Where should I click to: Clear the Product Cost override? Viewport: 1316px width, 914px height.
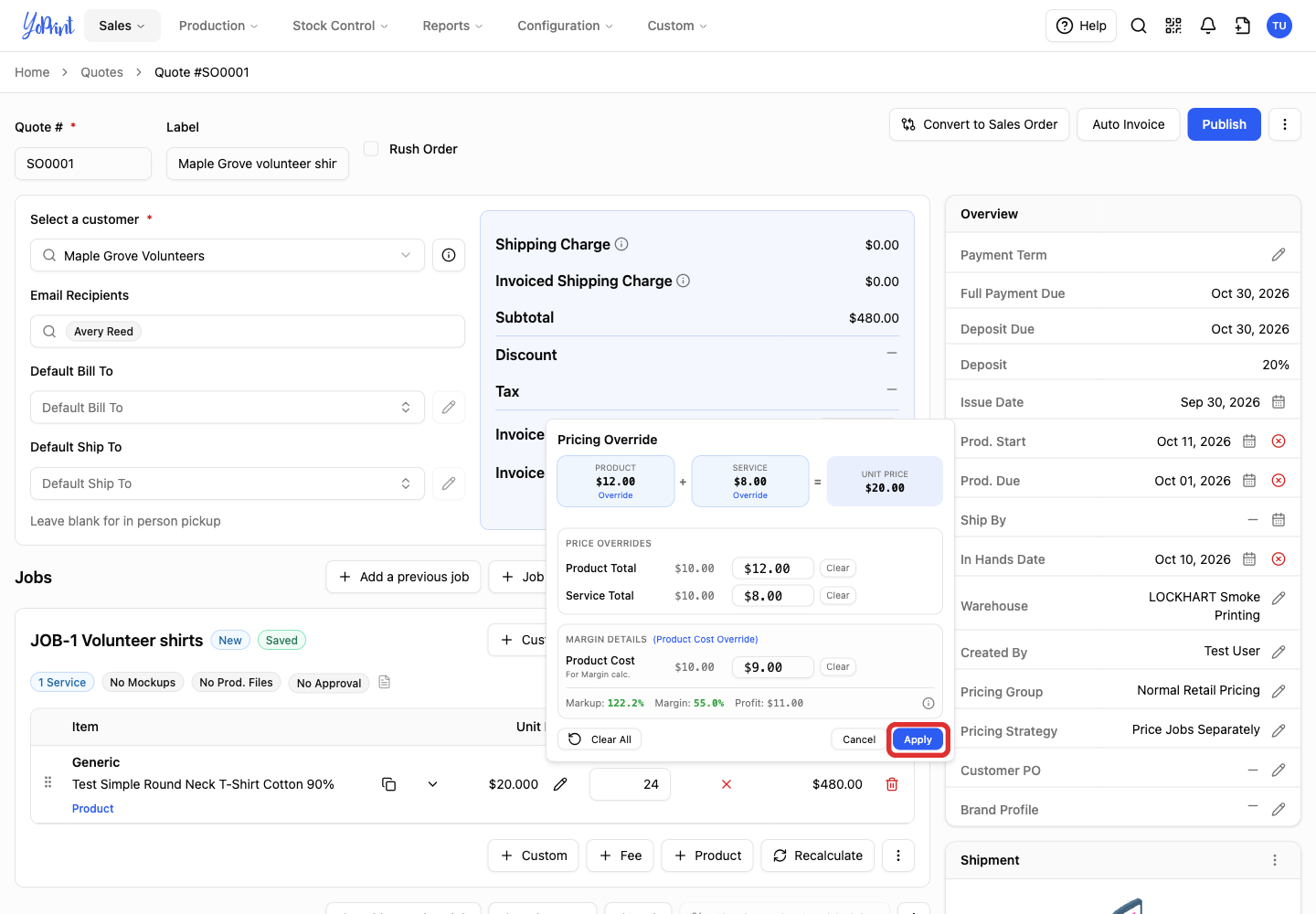838,667
